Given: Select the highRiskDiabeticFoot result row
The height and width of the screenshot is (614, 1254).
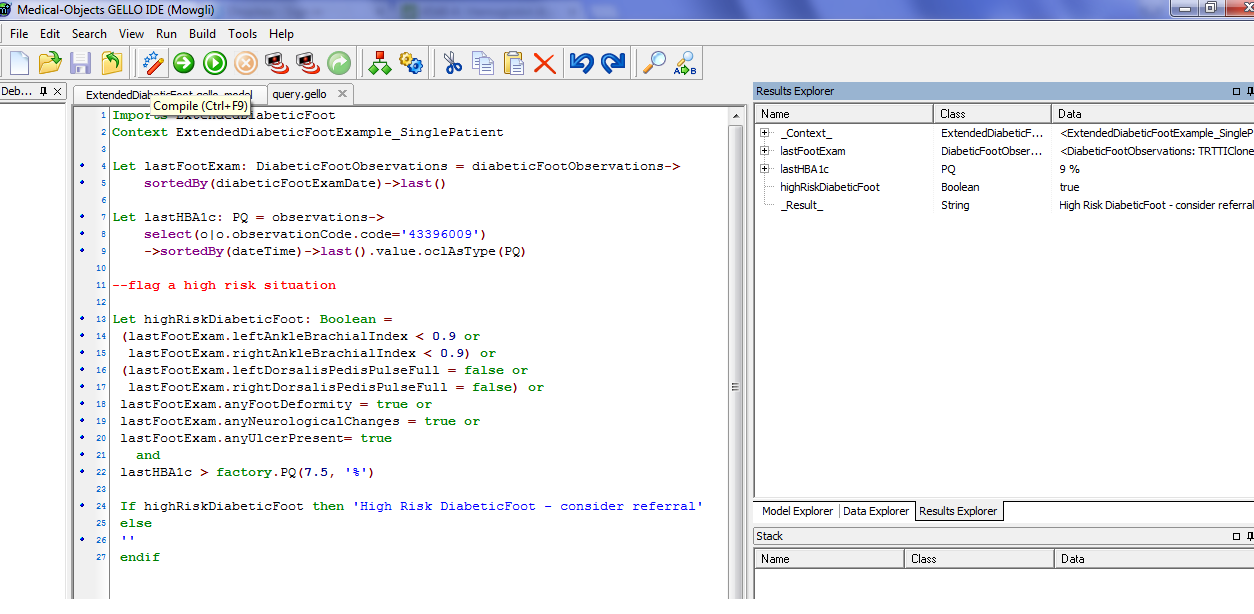Looking at the screenshot, I should pos(1004,187).
